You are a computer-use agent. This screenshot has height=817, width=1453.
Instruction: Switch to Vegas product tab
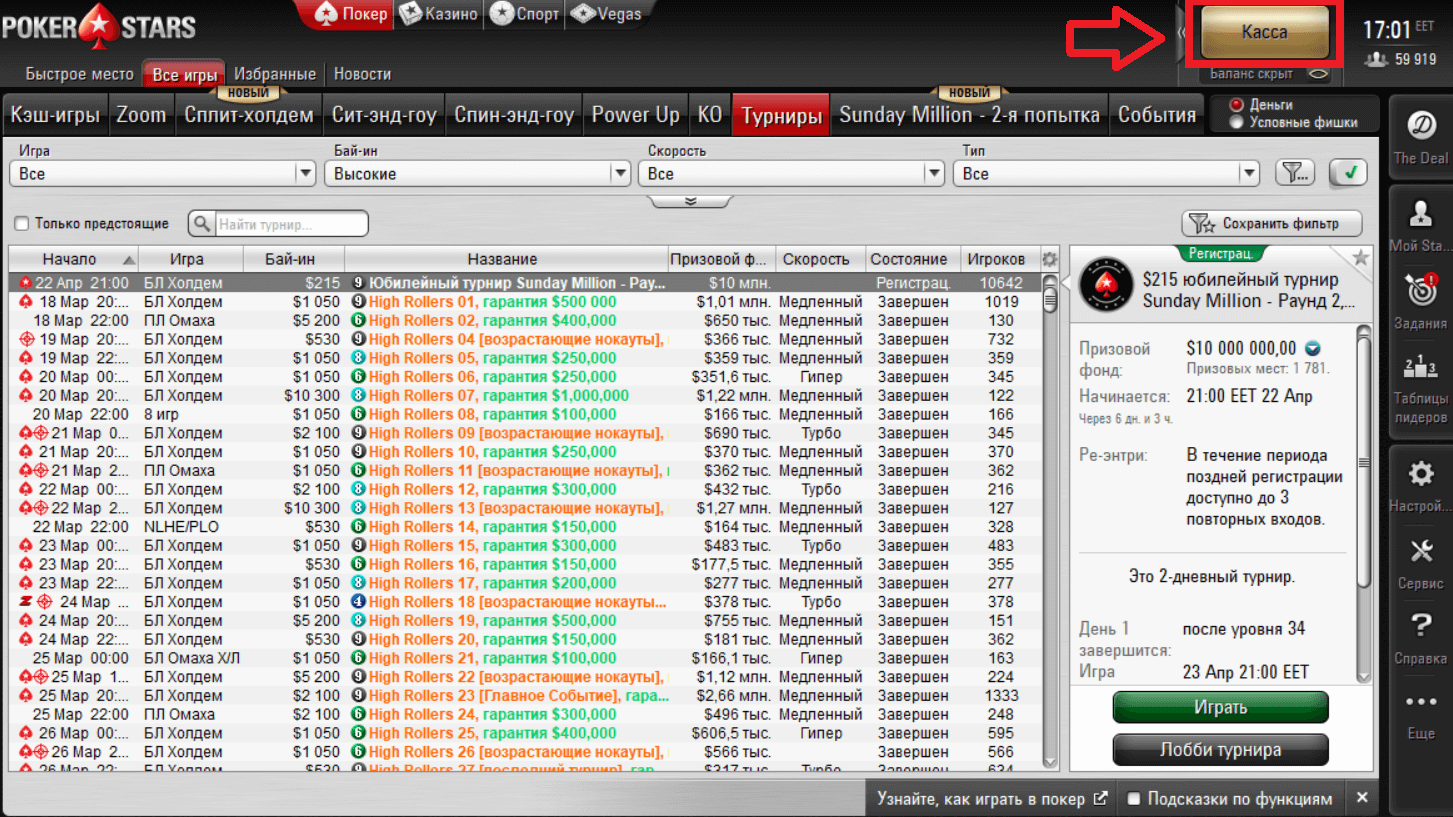pyautogui.click(x=605, y=14)
